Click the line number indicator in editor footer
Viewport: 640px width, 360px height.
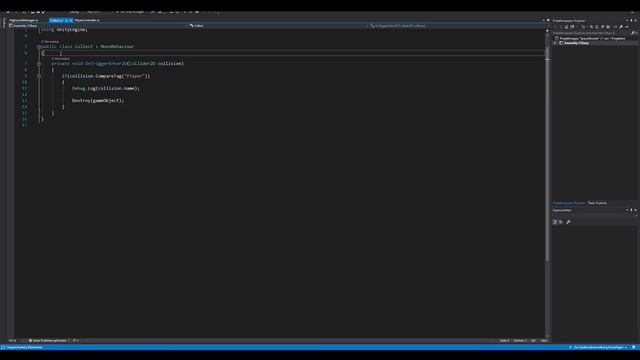click(504, 340)
